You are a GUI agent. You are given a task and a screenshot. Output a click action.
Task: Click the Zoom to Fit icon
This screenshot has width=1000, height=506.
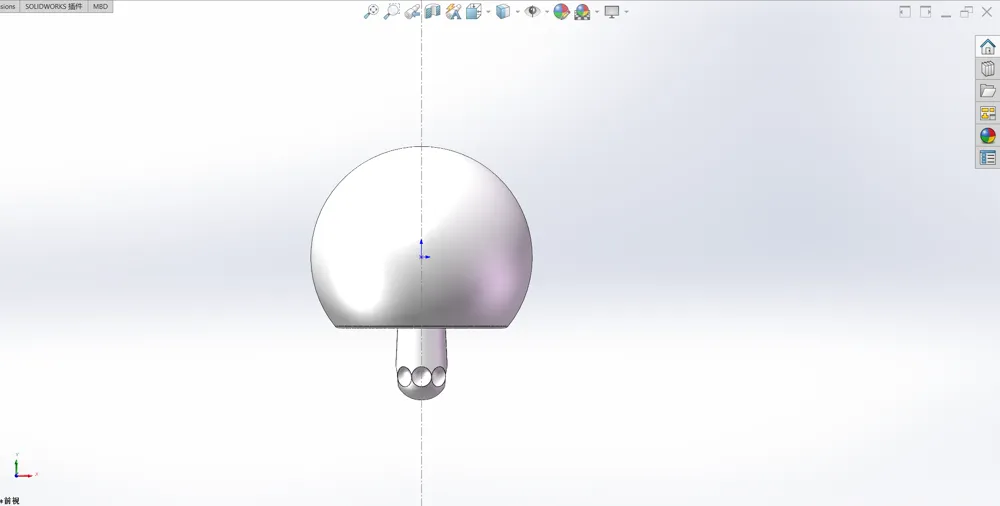[x=371, y=12]
